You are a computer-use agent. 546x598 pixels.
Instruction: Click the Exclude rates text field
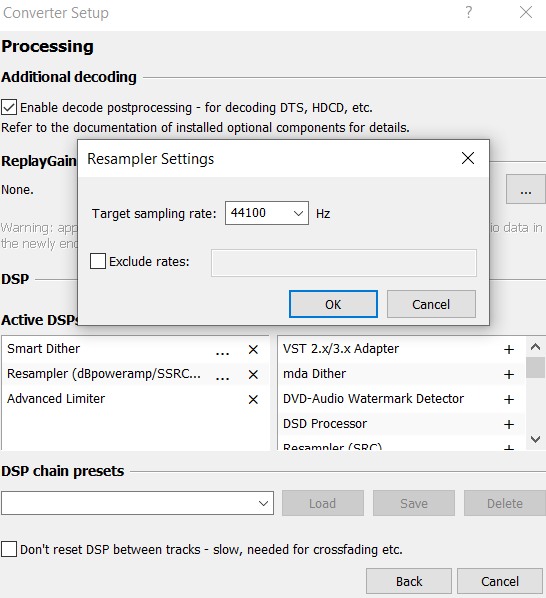(344, 263)
